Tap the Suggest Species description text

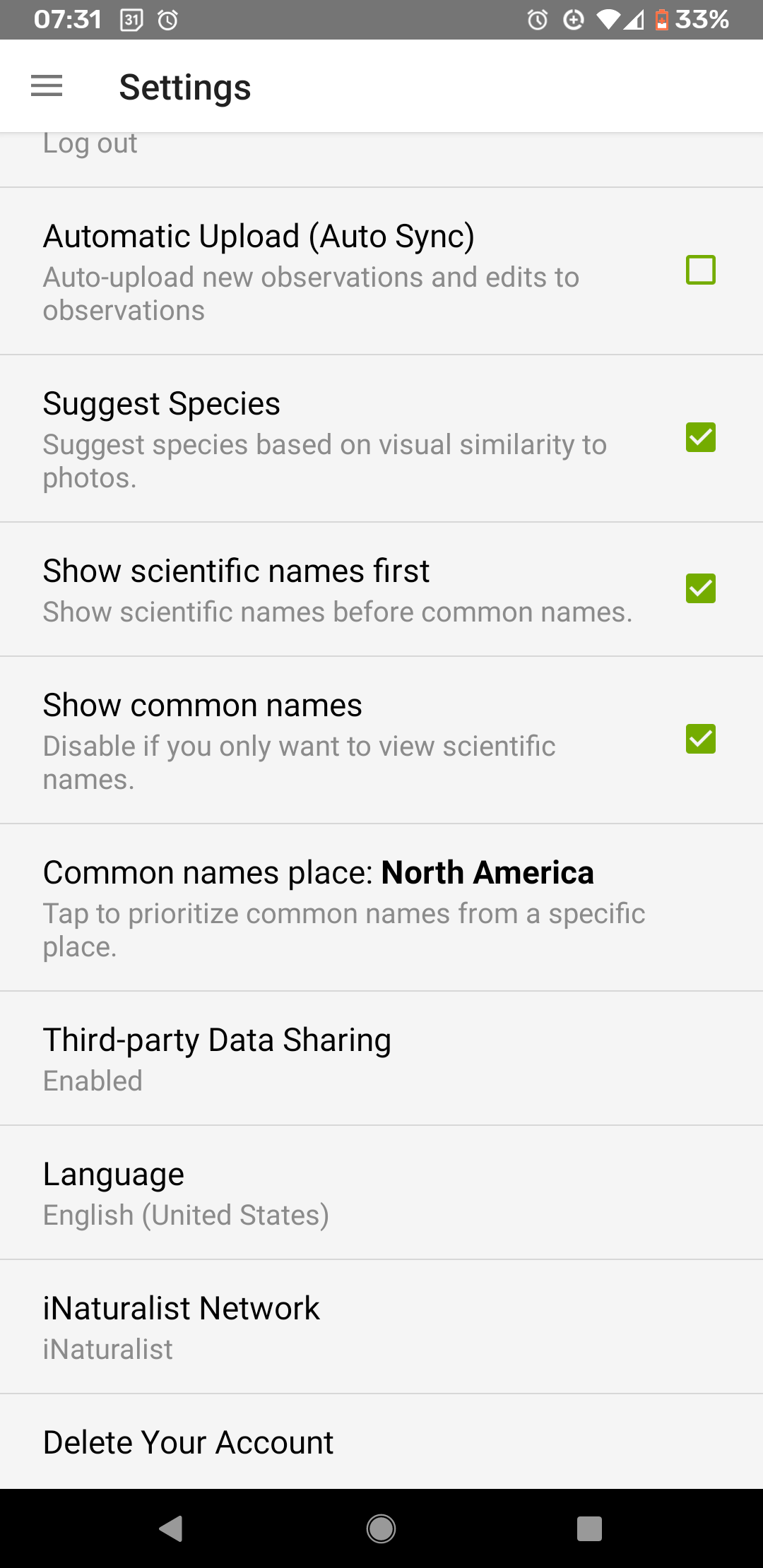point(325,461)
